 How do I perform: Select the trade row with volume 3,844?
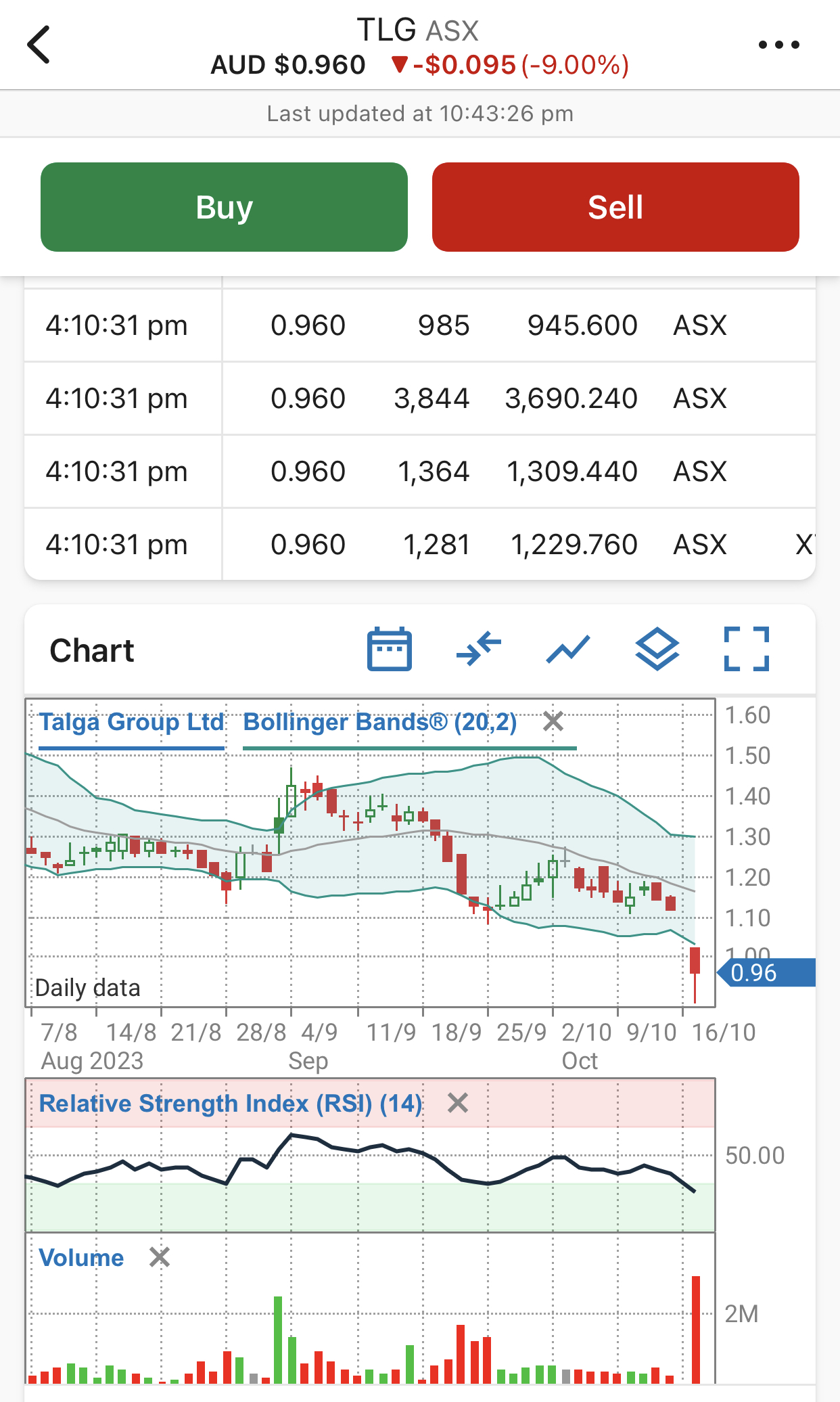[x=420, y=399]
